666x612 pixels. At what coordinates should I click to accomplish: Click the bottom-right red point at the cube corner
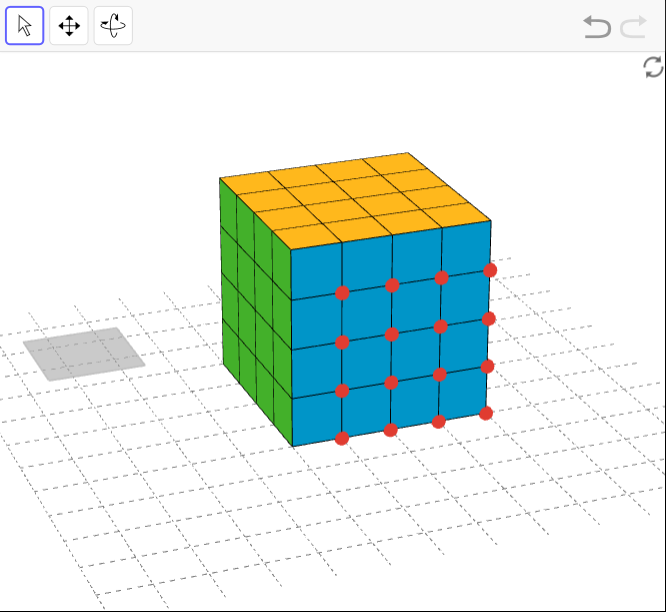point(486,413)
